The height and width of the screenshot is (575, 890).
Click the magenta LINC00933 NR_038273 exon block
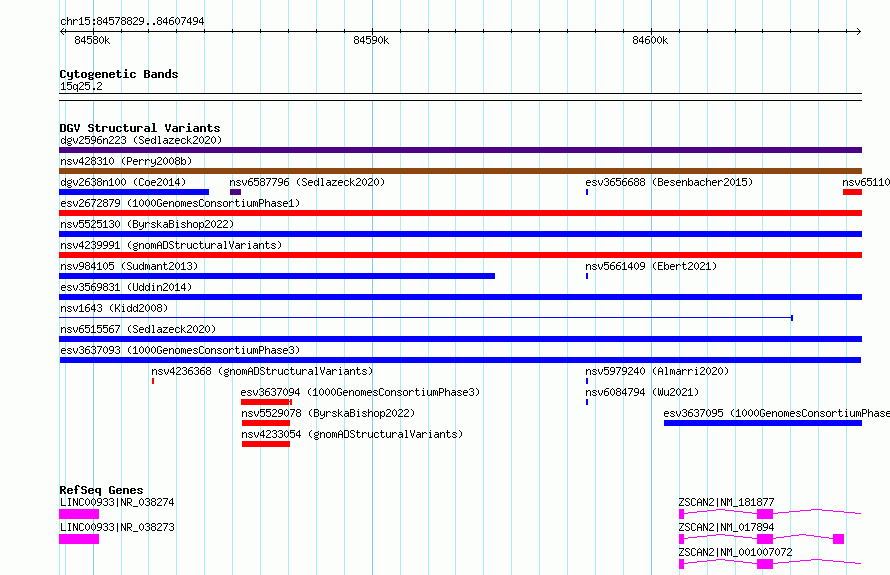(x=79, y=539)
